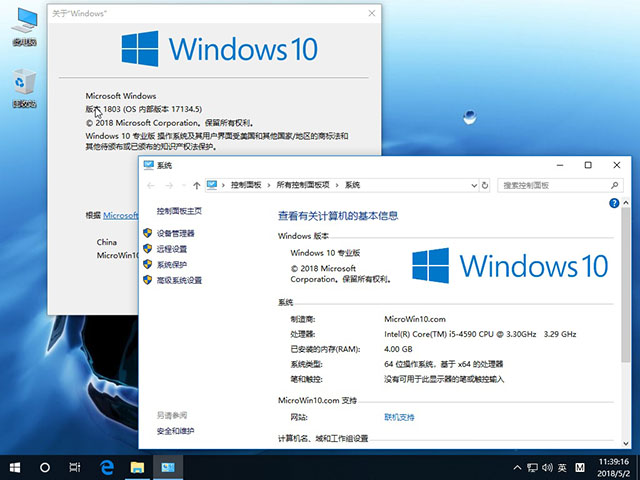The width and height of the screenshot is (640, 480).
Task: Click the computer icon in address bar
Action: click(x=212, y=185)
